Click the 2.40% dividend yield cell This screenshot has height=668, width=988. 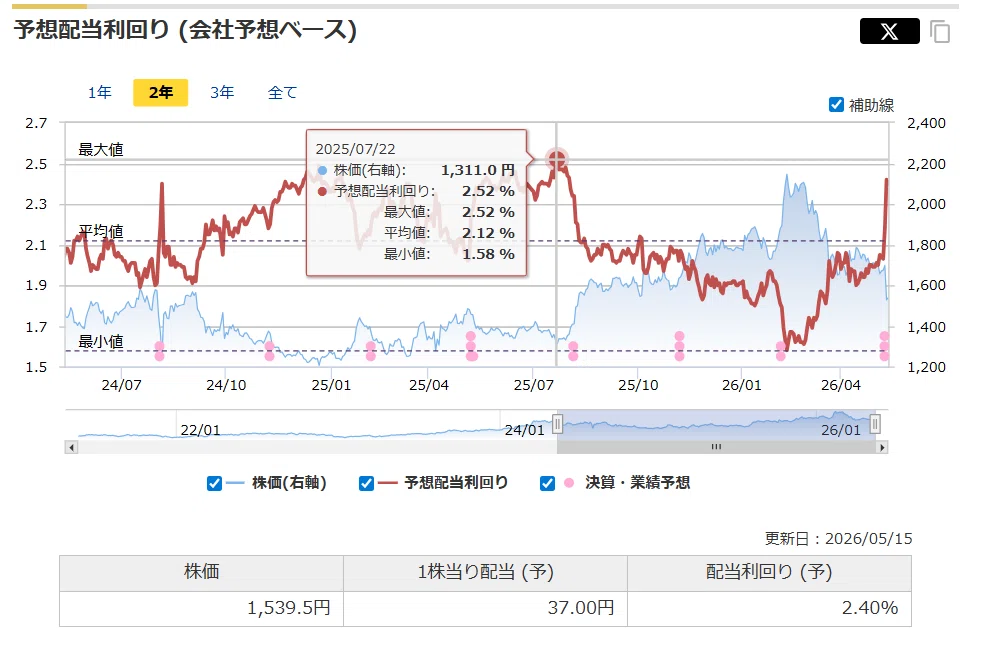pos(769,608)
